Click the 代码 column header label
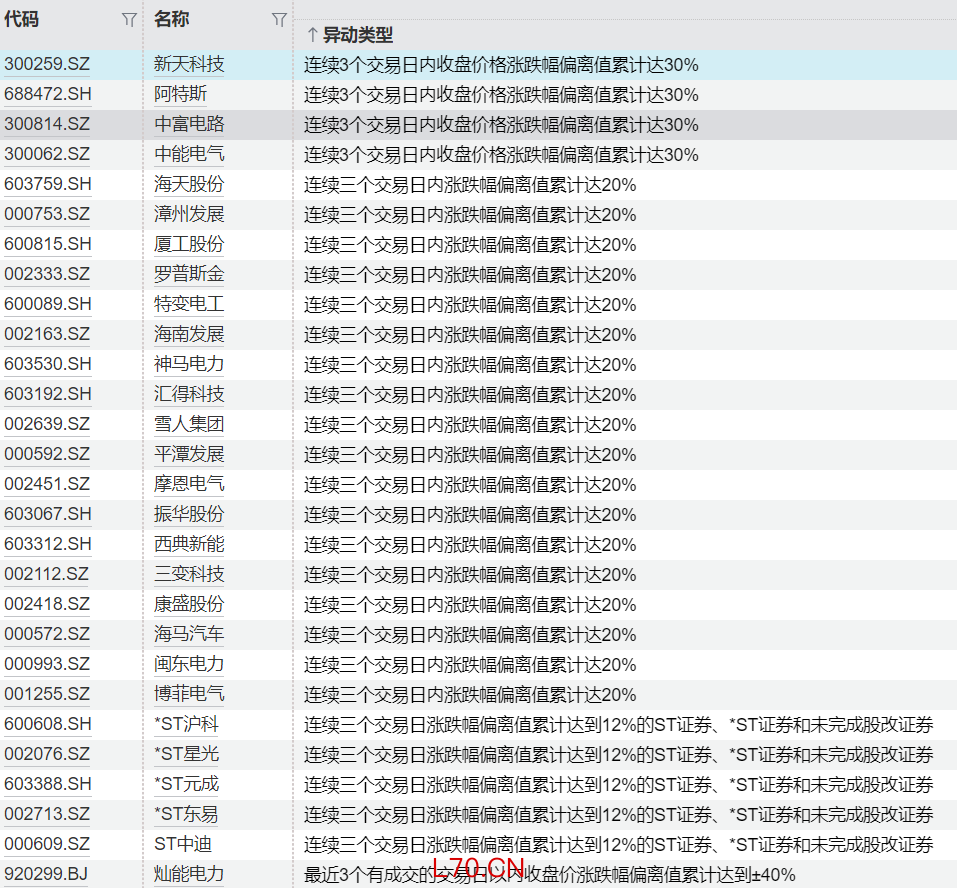The width and height of the screenshot is (957, 888). (x=22, y=19)
